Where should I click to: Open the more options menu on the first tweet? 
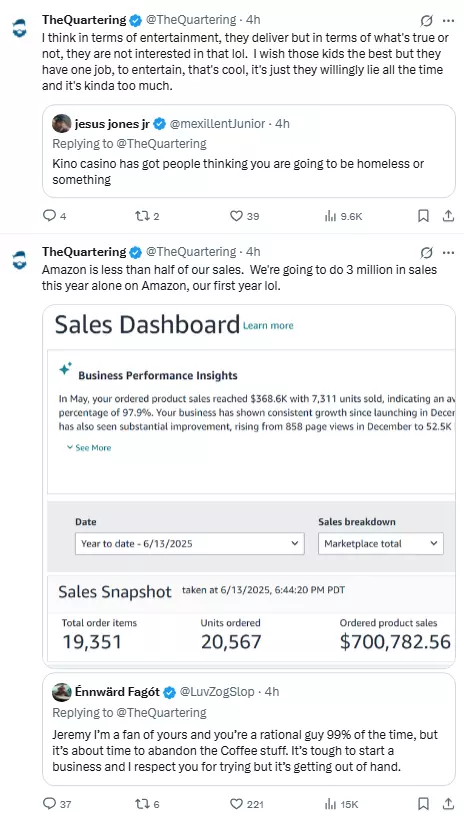pyautogui.click(x=448, y=21)
